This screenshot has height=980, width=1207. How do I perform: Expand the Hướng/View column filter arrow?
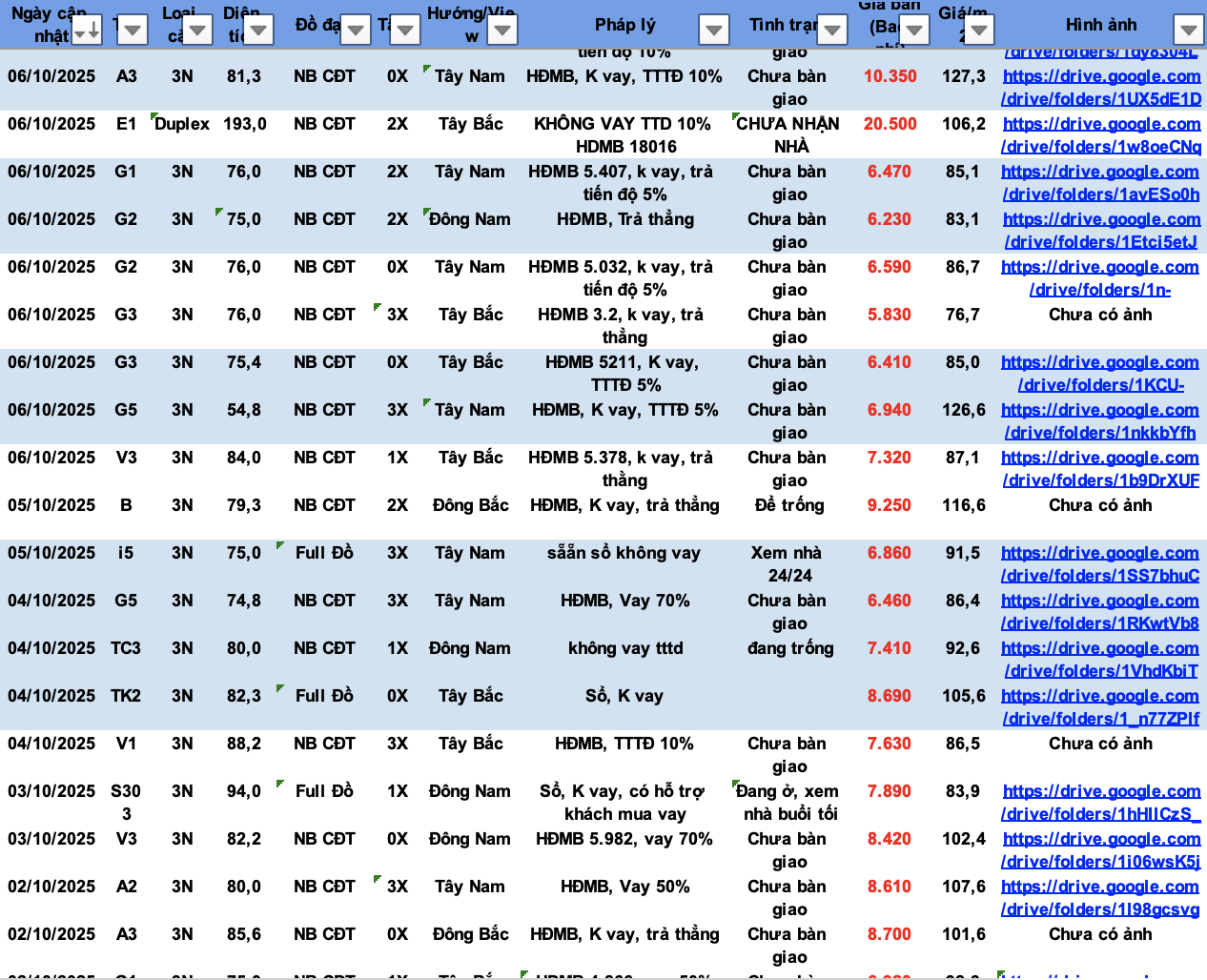[x=502, y=31]
